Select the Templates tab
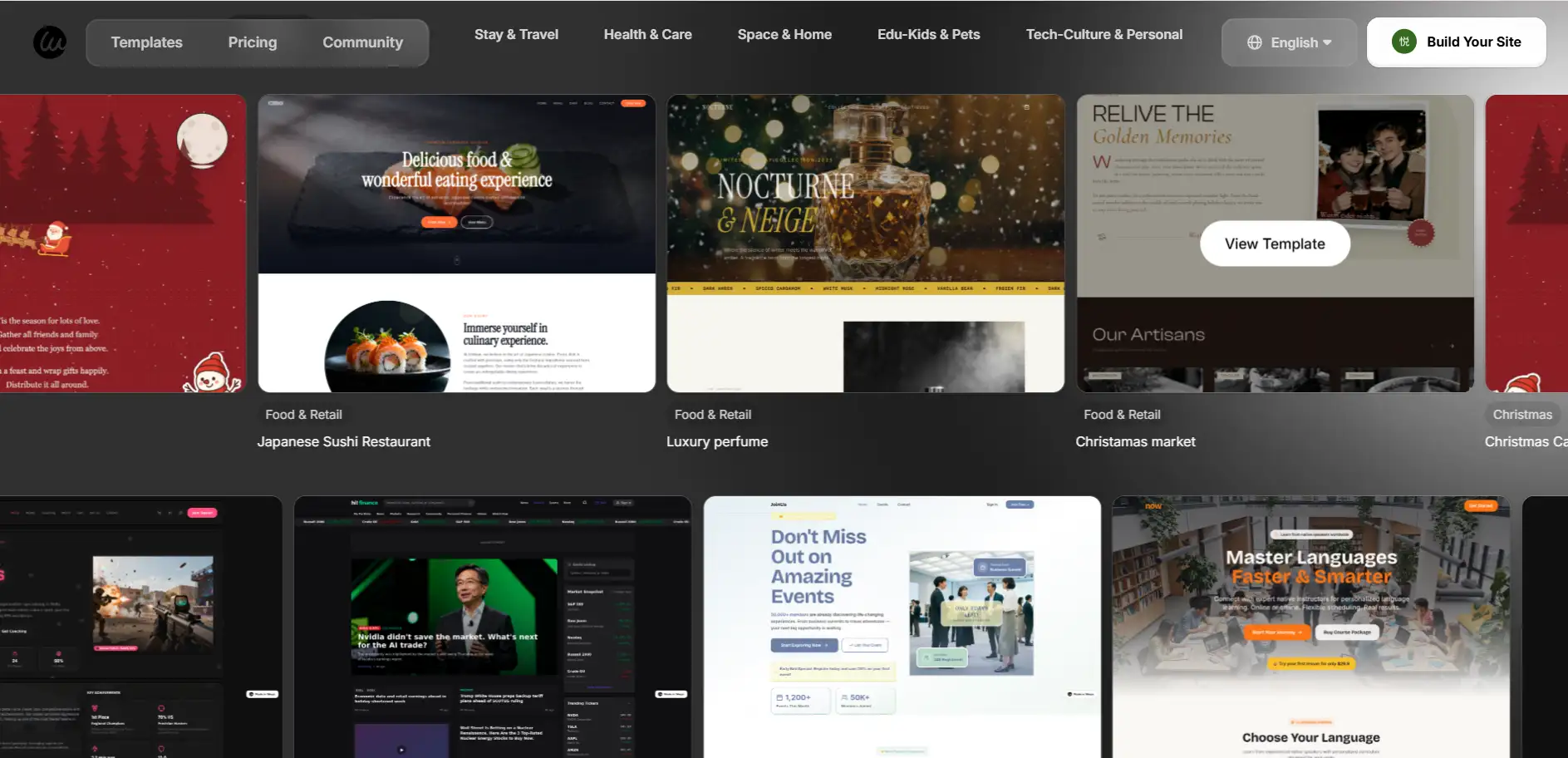This screenshot has height=758, width=1568. 146,42
